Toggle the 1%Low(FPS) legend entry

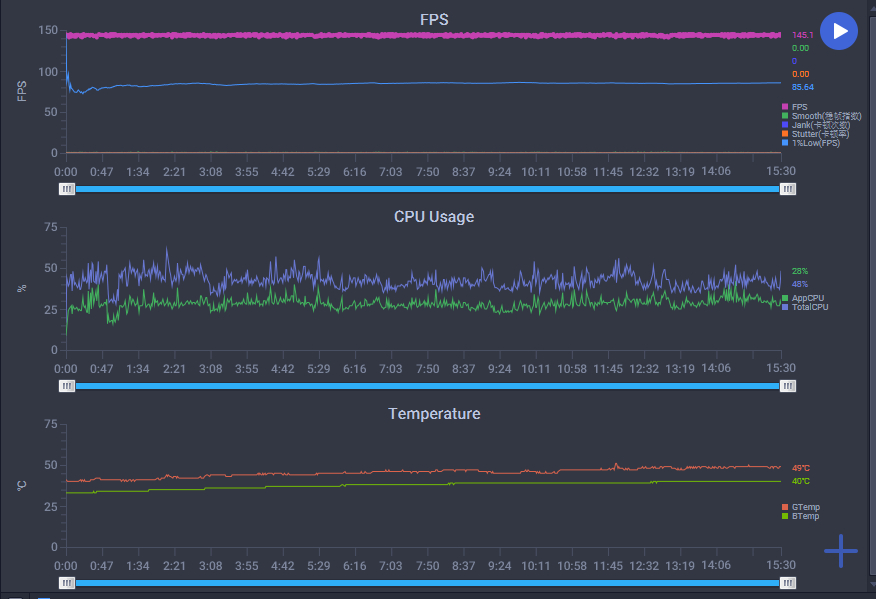[811, 142]
